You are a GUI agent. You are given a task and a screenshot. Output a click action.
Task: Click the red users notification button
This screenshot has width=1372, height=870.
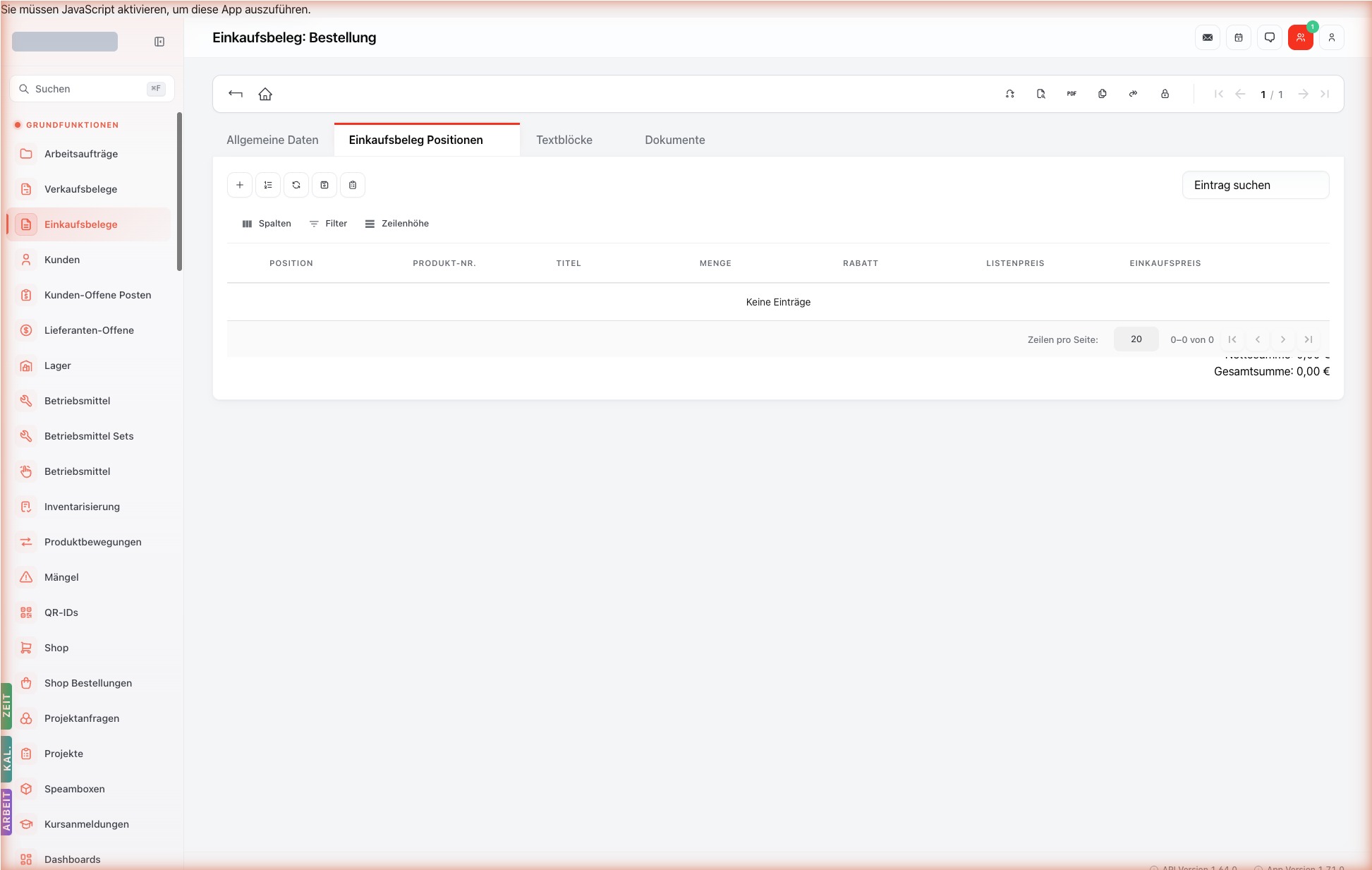coord(1301,37)
